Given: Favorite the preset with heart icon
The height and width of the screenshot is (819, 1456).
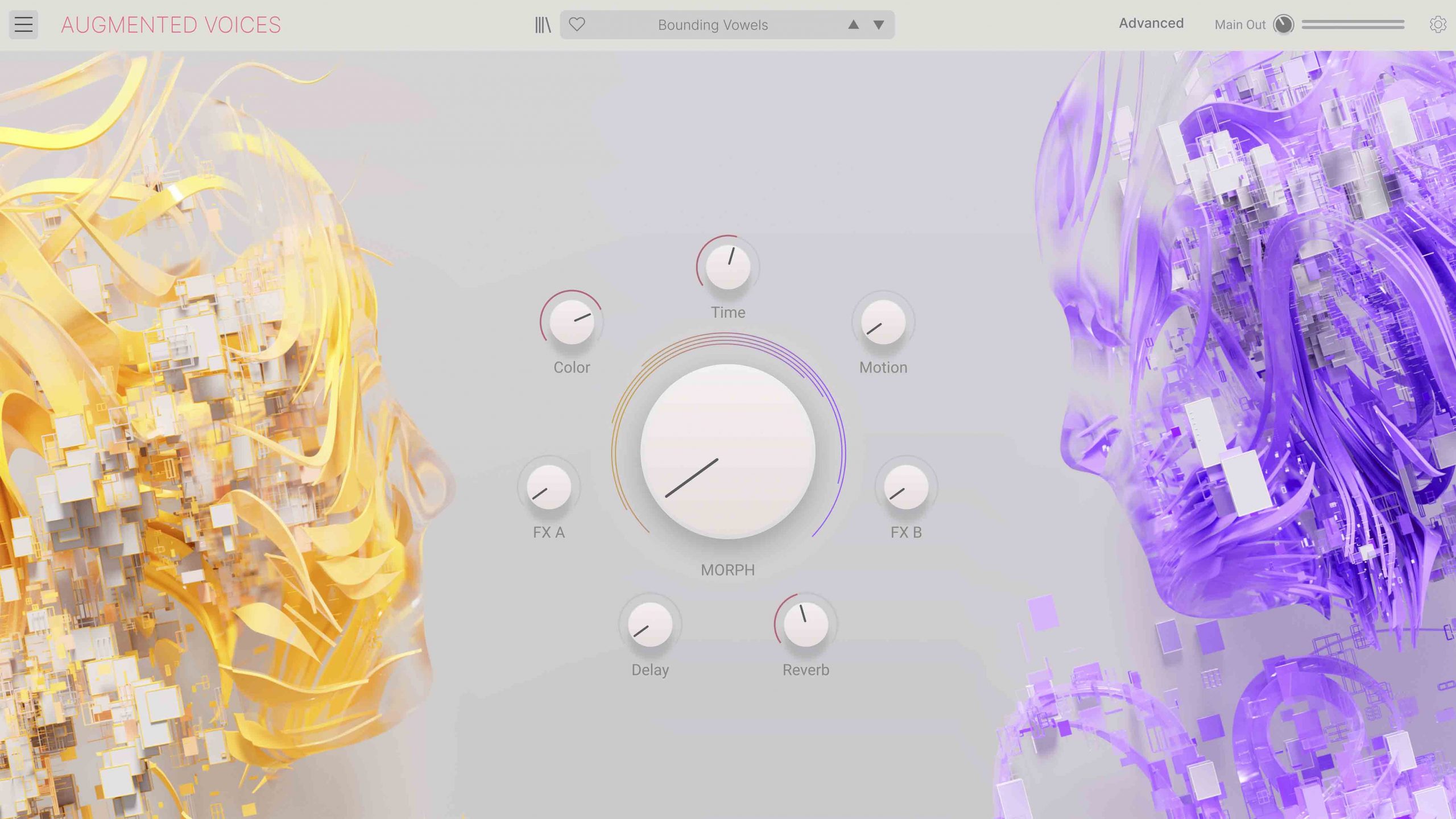Looking at the screenshot, I should [577, 24].
